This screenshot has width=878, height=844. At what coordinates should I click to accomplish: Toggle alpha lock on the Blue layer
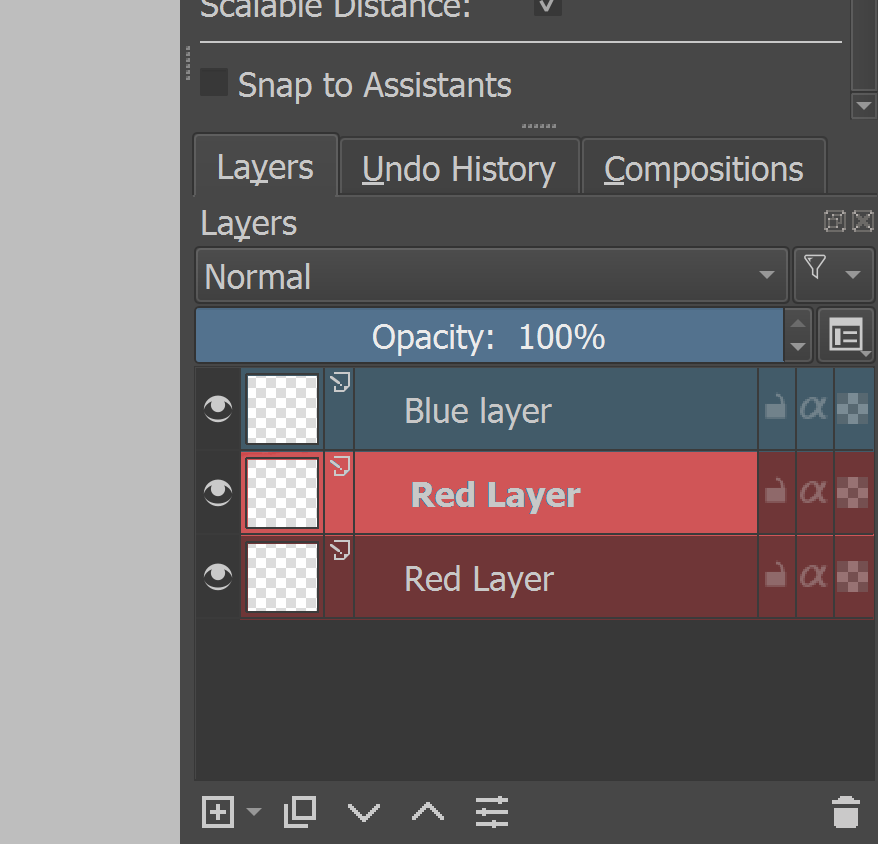[813, 409]
